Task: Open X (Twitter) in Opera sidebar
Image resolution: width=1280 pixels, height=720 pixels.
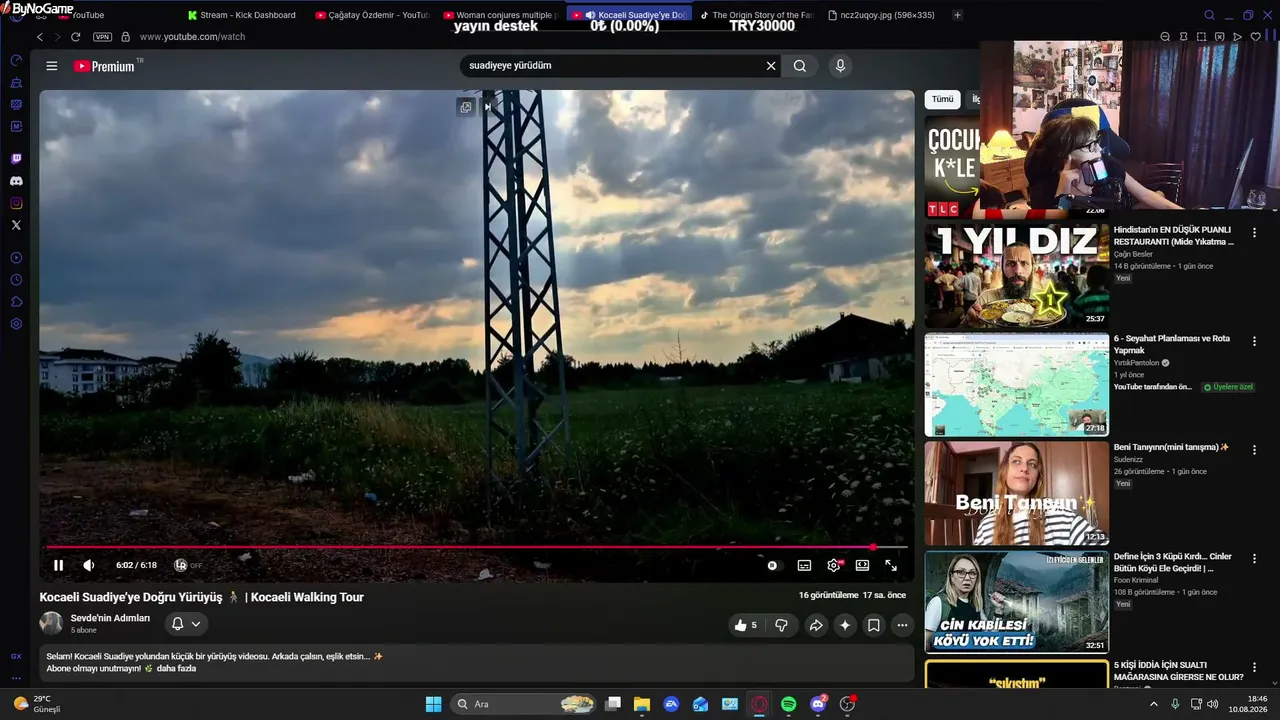Action: coord(16,225)
